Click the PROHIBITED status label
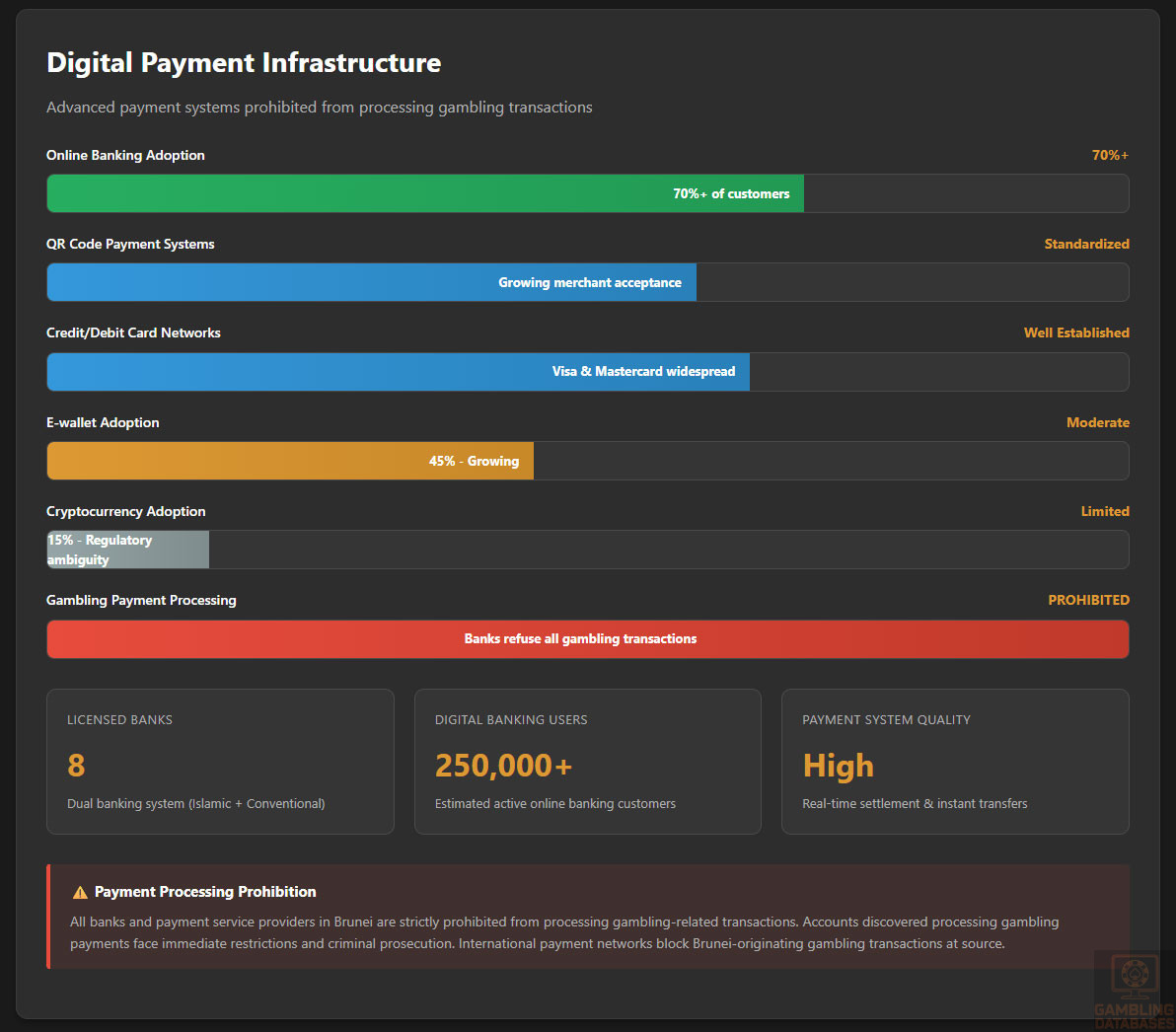1176x1032 pixels. [x=1088, y=600]
